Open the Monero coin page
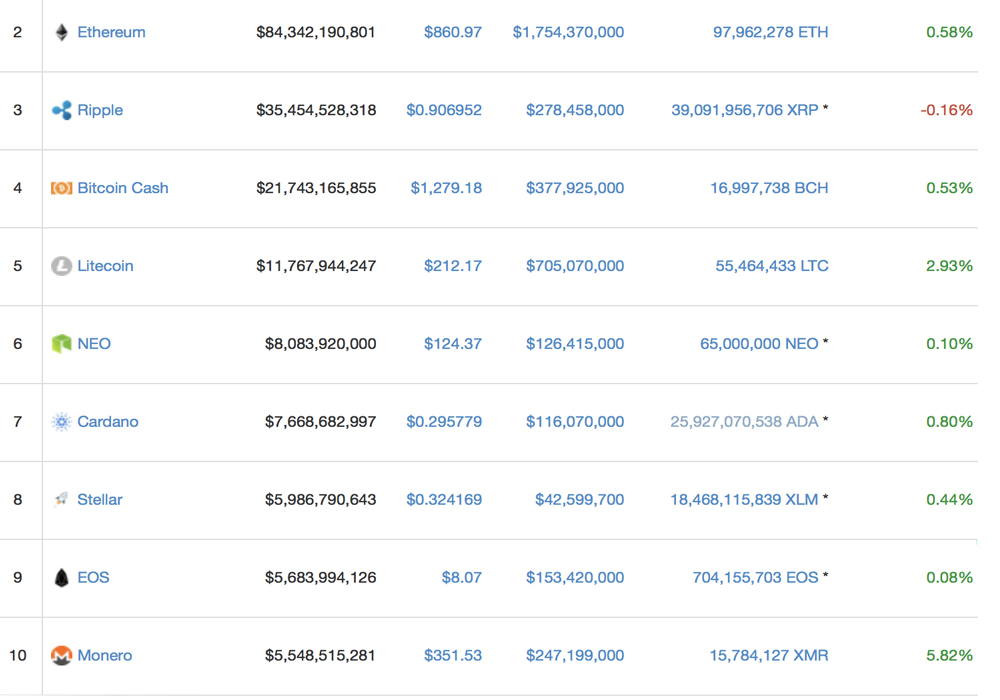This screenshot has height=700, width=1000. point(105,655)
